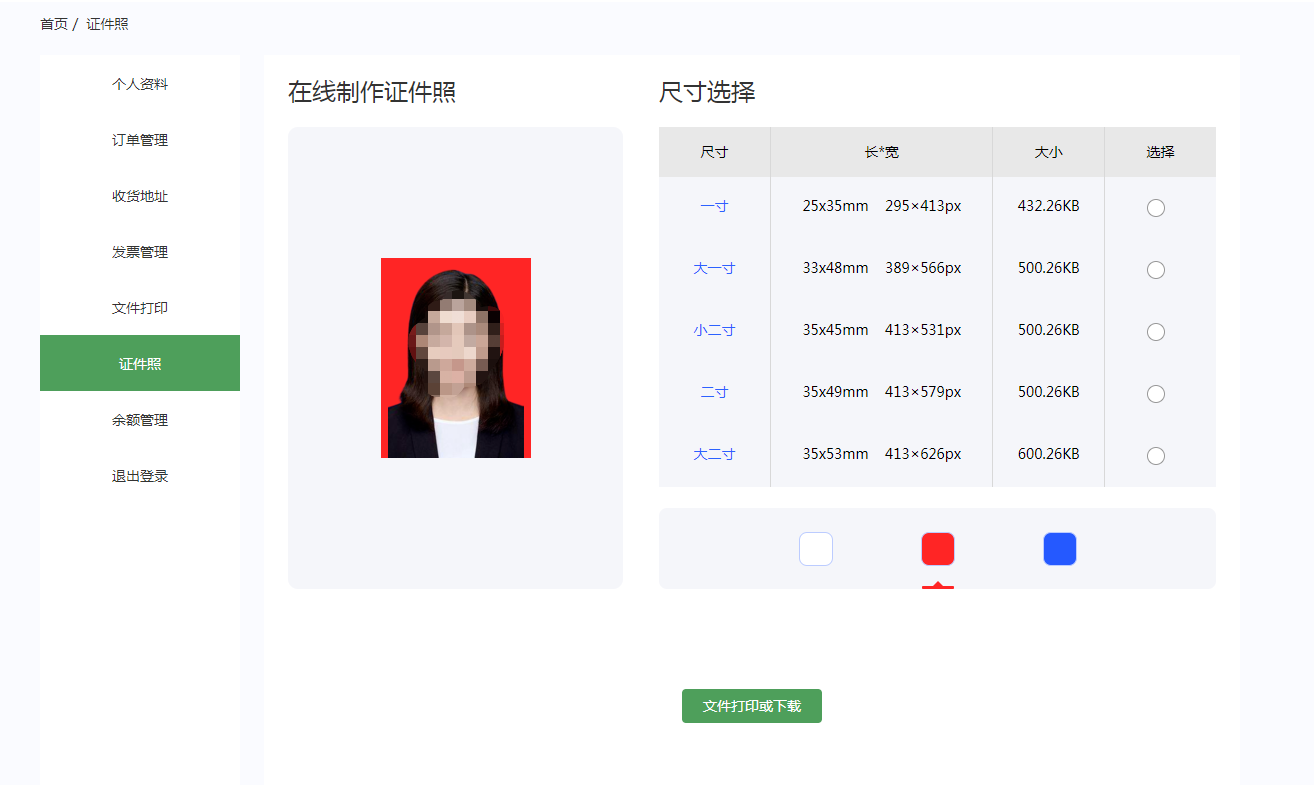Click the 小二寸 size link
This screenshot has width=1314, height=785.
pyautogui.click(x=714, y=330)
